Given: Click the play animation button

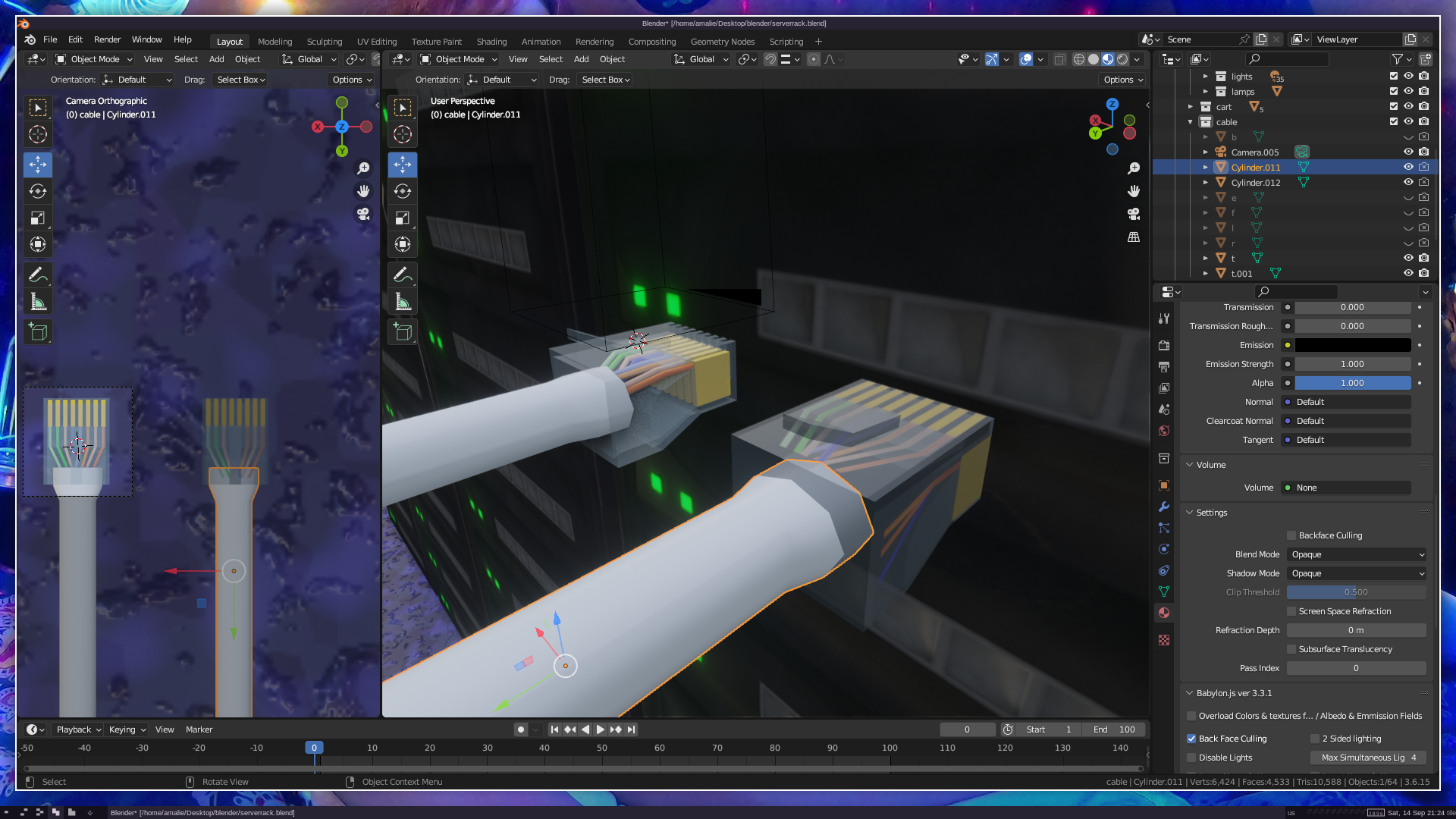Looking at the screenshot, I should click(x=600, y=730).
